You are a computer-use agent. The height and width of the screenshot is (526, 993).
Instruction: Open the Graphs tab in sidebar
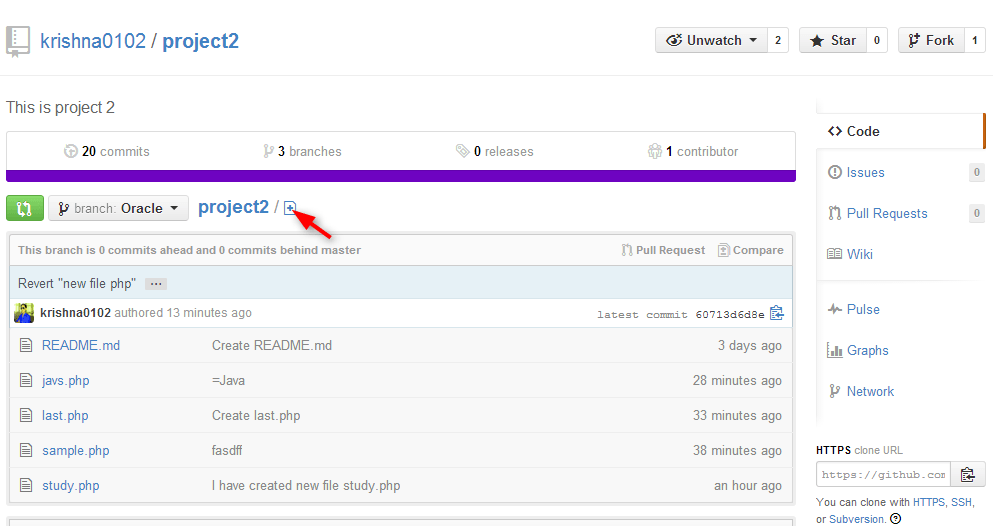point(858,350)
